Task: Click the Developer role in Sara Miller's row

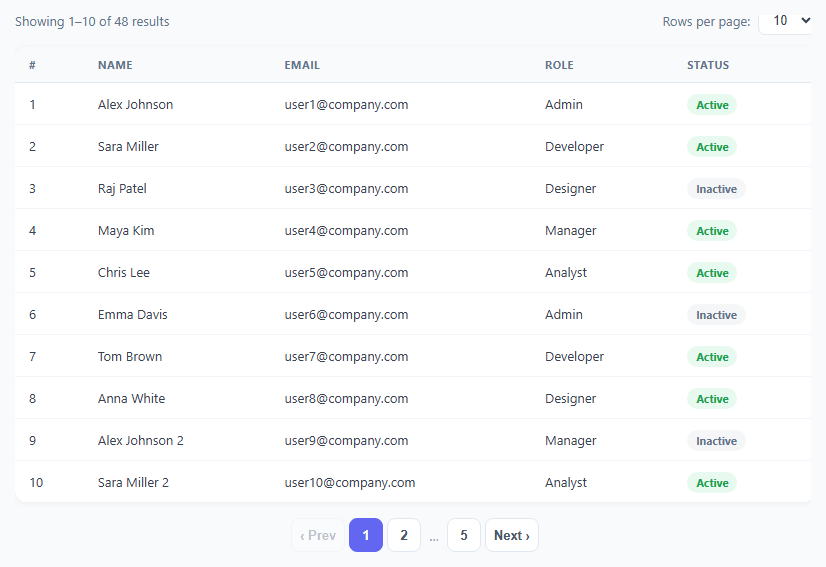Action: [x=574, y=146]
